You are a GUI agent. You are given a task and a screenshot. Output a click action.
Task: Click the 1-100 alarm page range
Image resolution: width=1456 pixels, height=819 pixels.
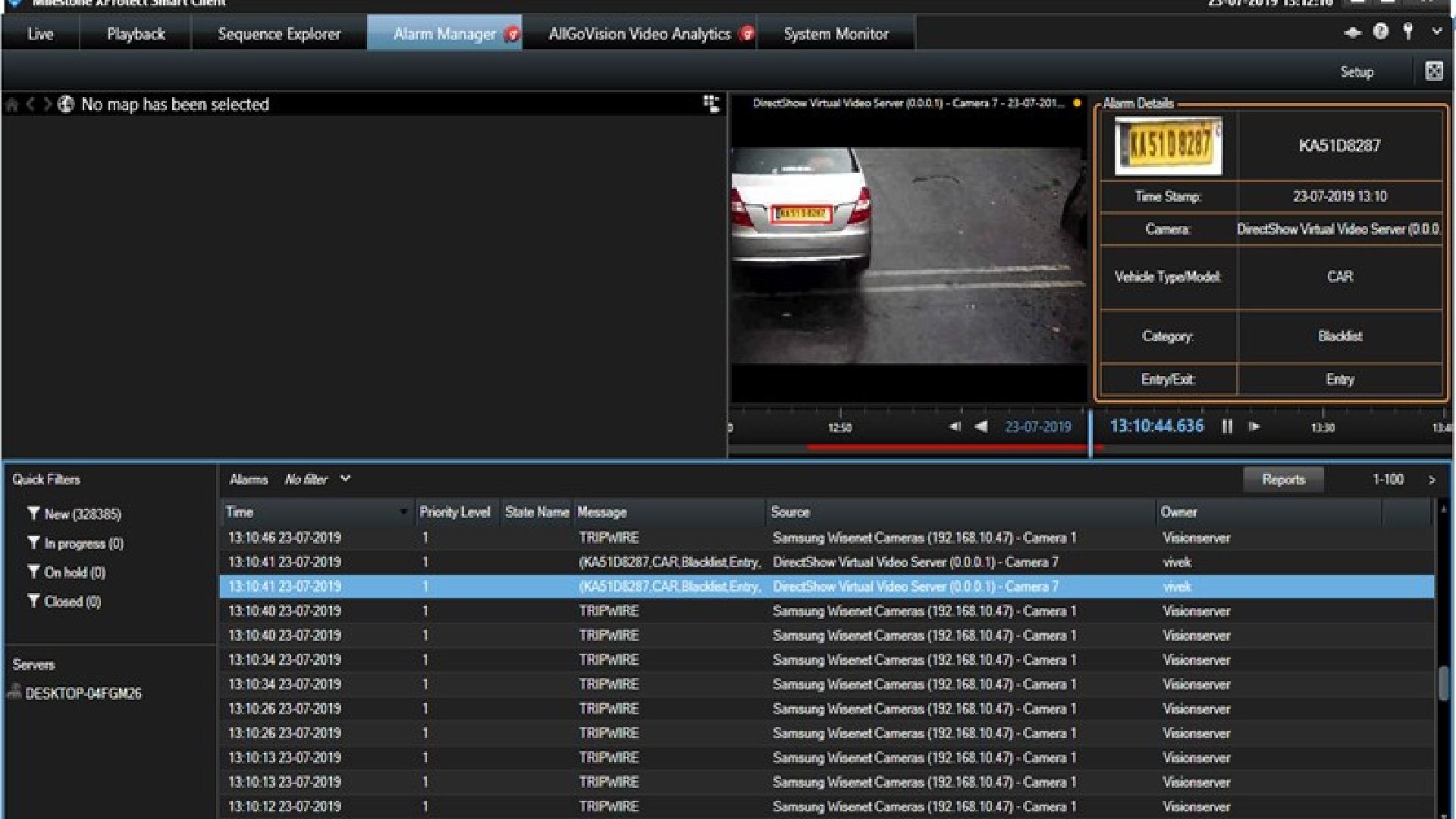coord(1388,479)
